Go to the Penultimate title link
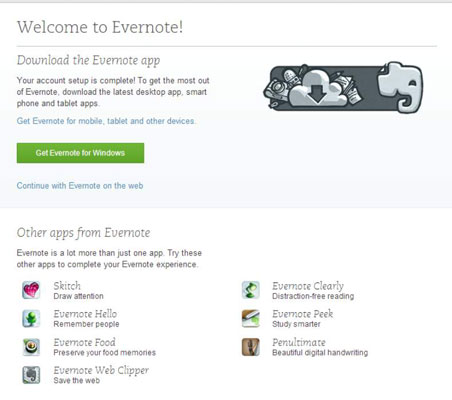 coord(299,342)
